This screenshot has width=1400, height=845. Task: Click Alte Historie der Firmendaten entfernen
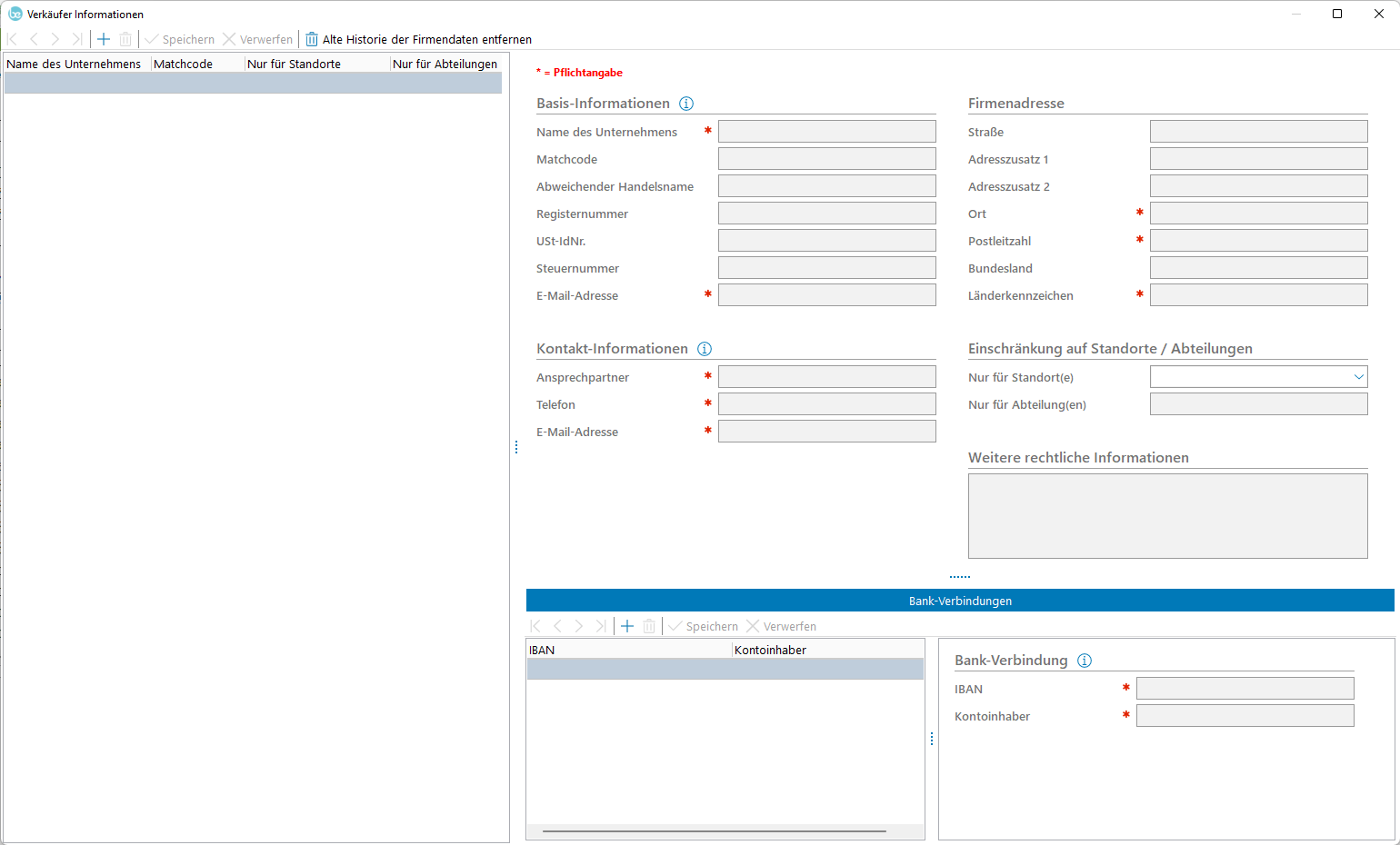pyautogui.click(x=418, y=39)
